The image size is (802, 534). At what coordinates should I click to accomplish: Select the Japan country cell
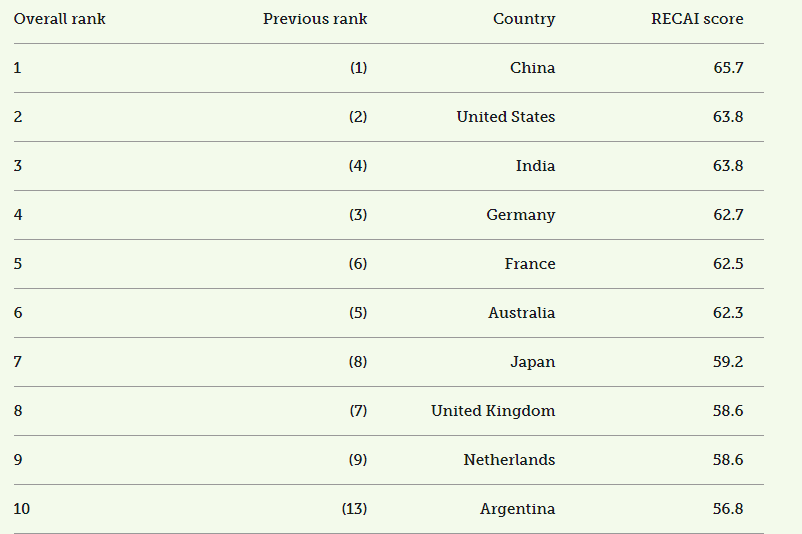point(532,362)
